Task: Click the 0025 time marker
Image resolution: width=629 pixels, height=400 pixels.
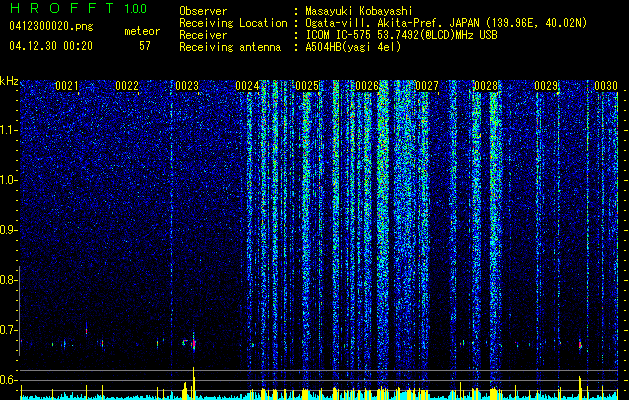Action: pos(307,86)
